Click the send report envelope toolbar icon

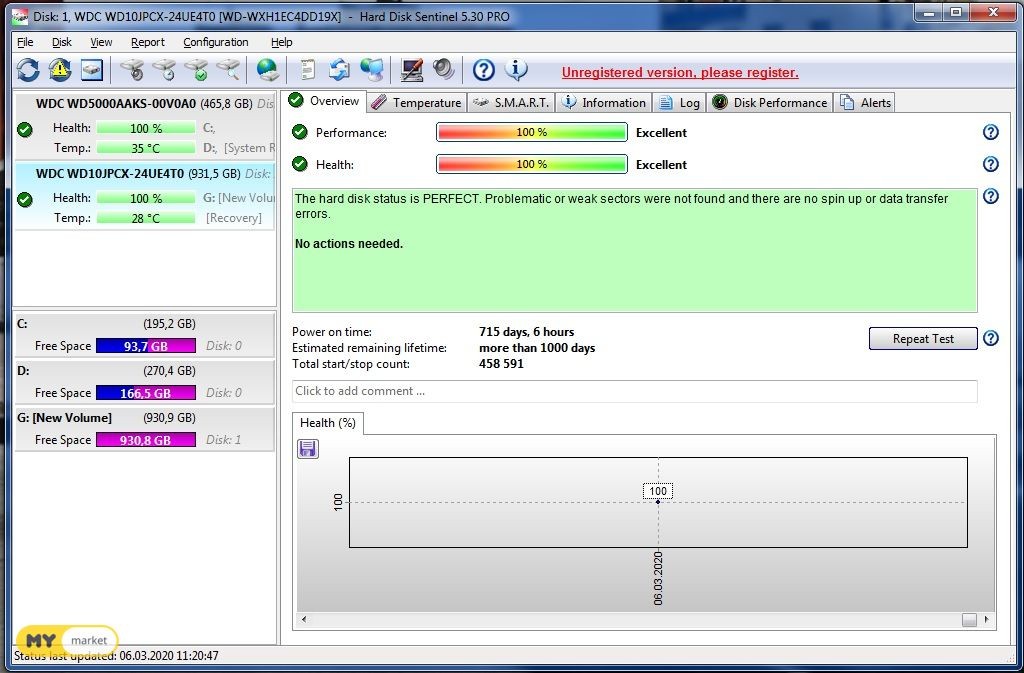coord(340,69)
